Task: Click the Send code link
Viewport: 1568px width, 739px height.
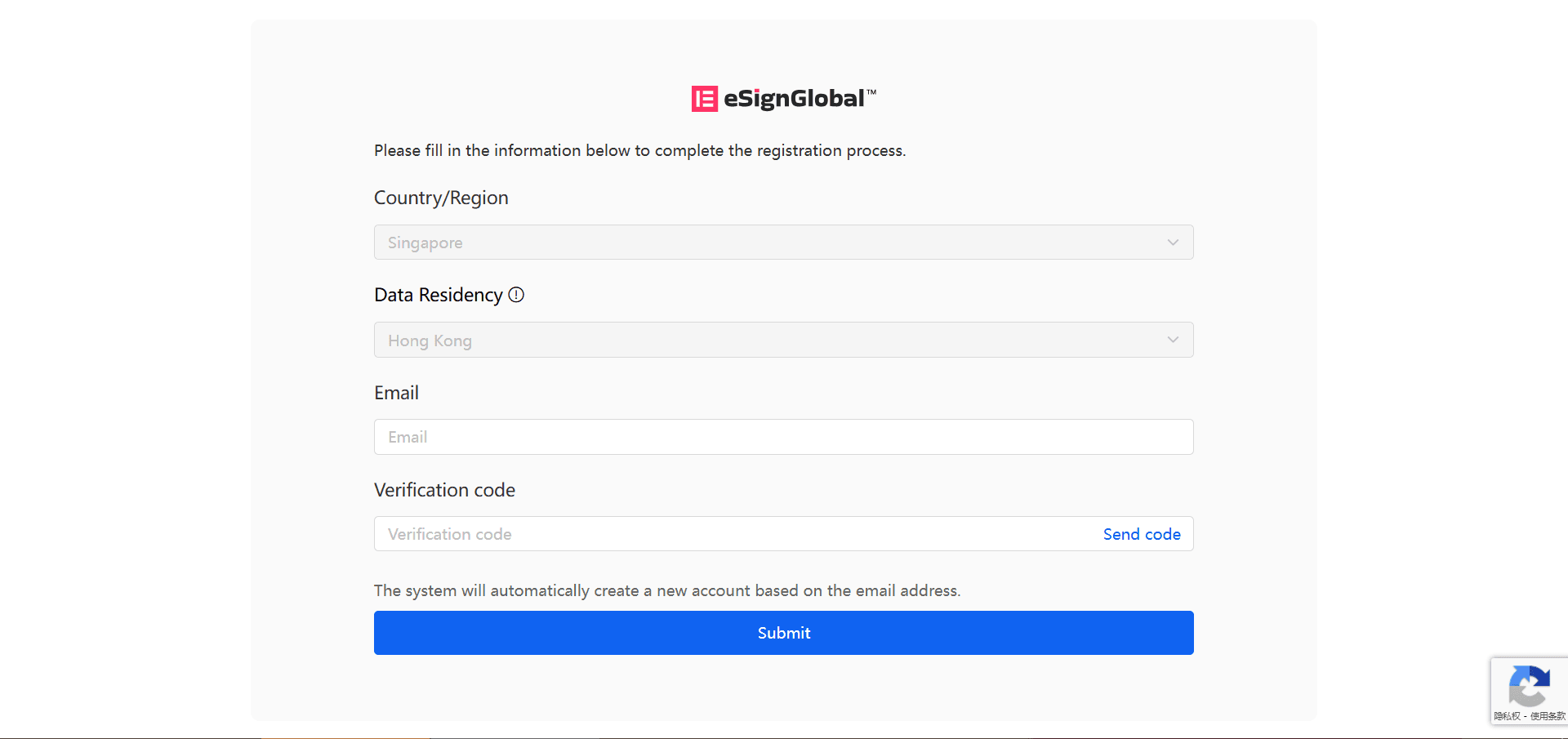Action: click(1142, 534)
